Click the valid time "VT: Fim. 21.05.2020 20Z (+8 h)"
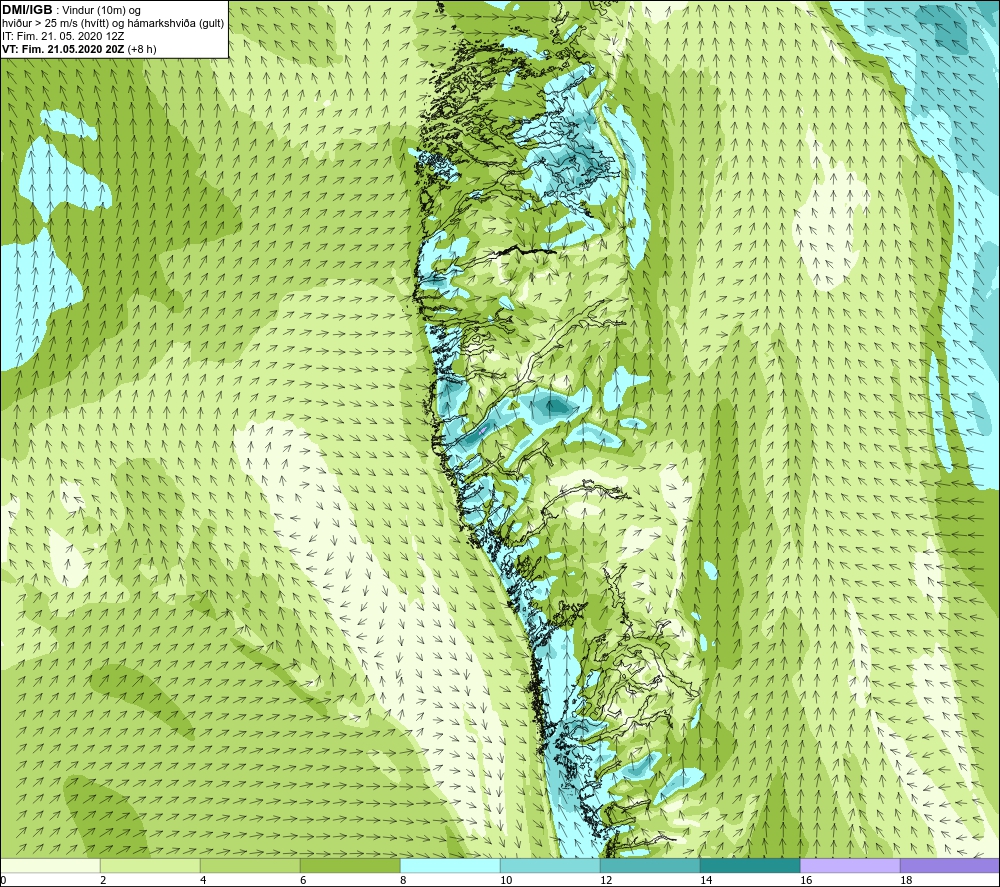The image size is (1000, 887). (x=79, y=49)
